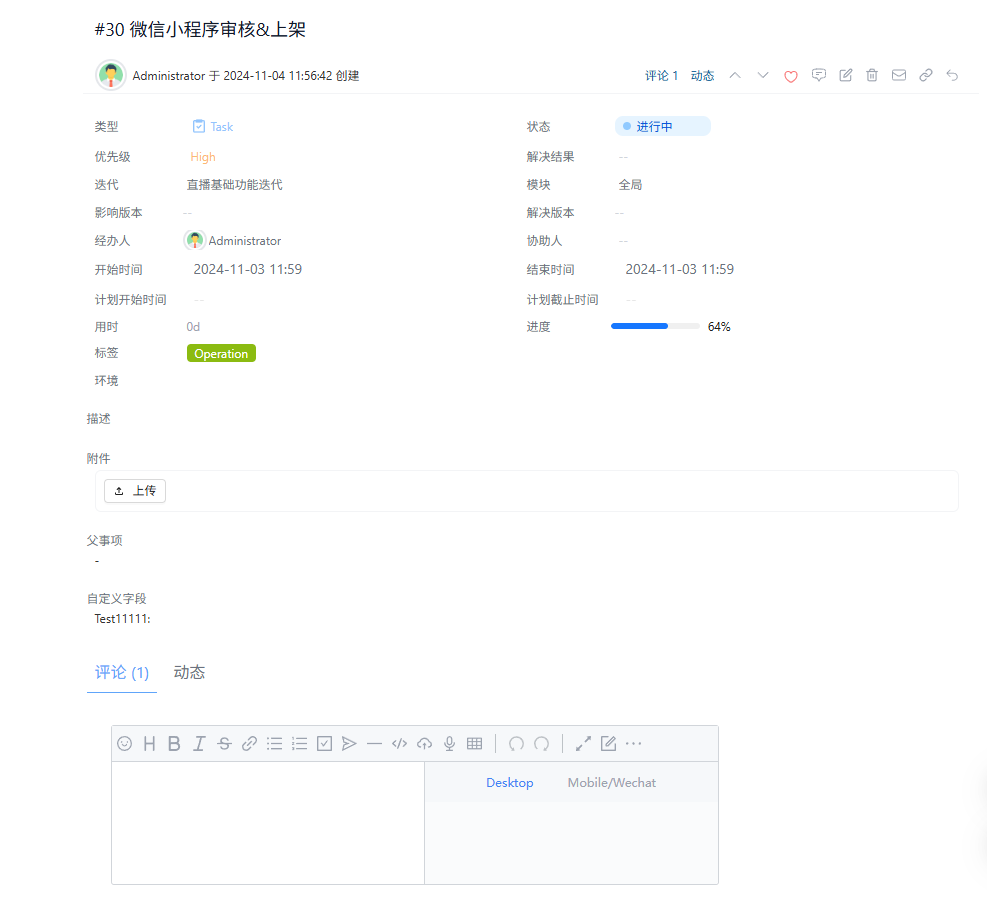Click the send arrow editor icon
The height and width of the screenshot is (905, 987).
pyautogui.click(x=349, y=743)
